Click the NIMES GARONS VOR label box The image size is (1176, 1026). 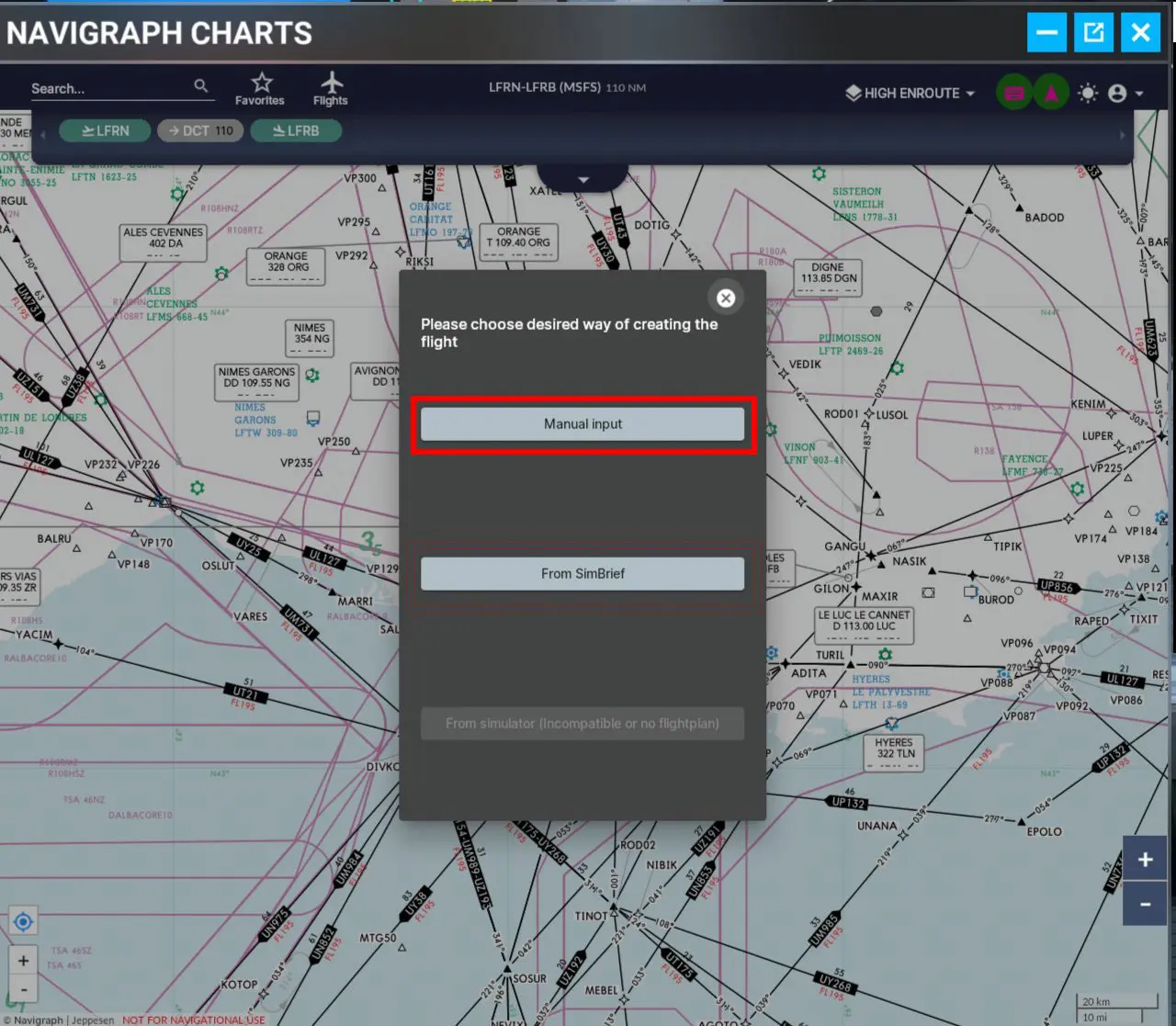pos(256,381)
